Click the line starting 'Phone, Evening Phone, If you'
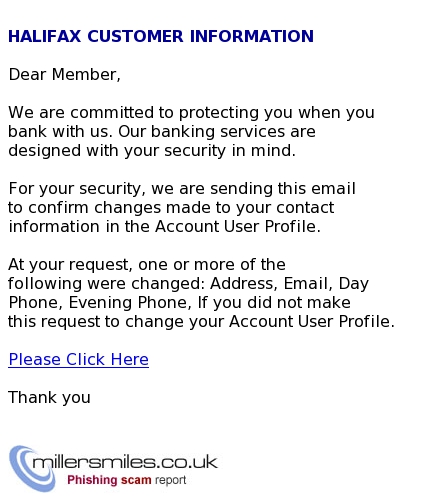Viewport: 430px width, 501px height. (179, 303)
